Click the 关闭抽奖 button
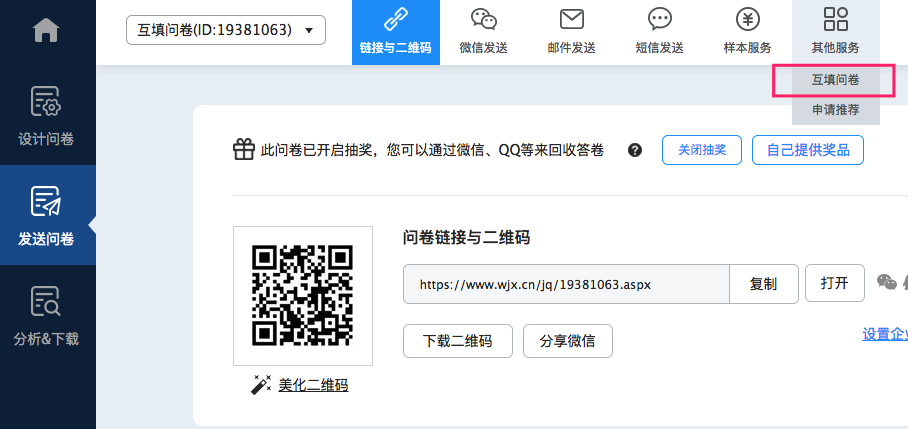 coord(702,151)
